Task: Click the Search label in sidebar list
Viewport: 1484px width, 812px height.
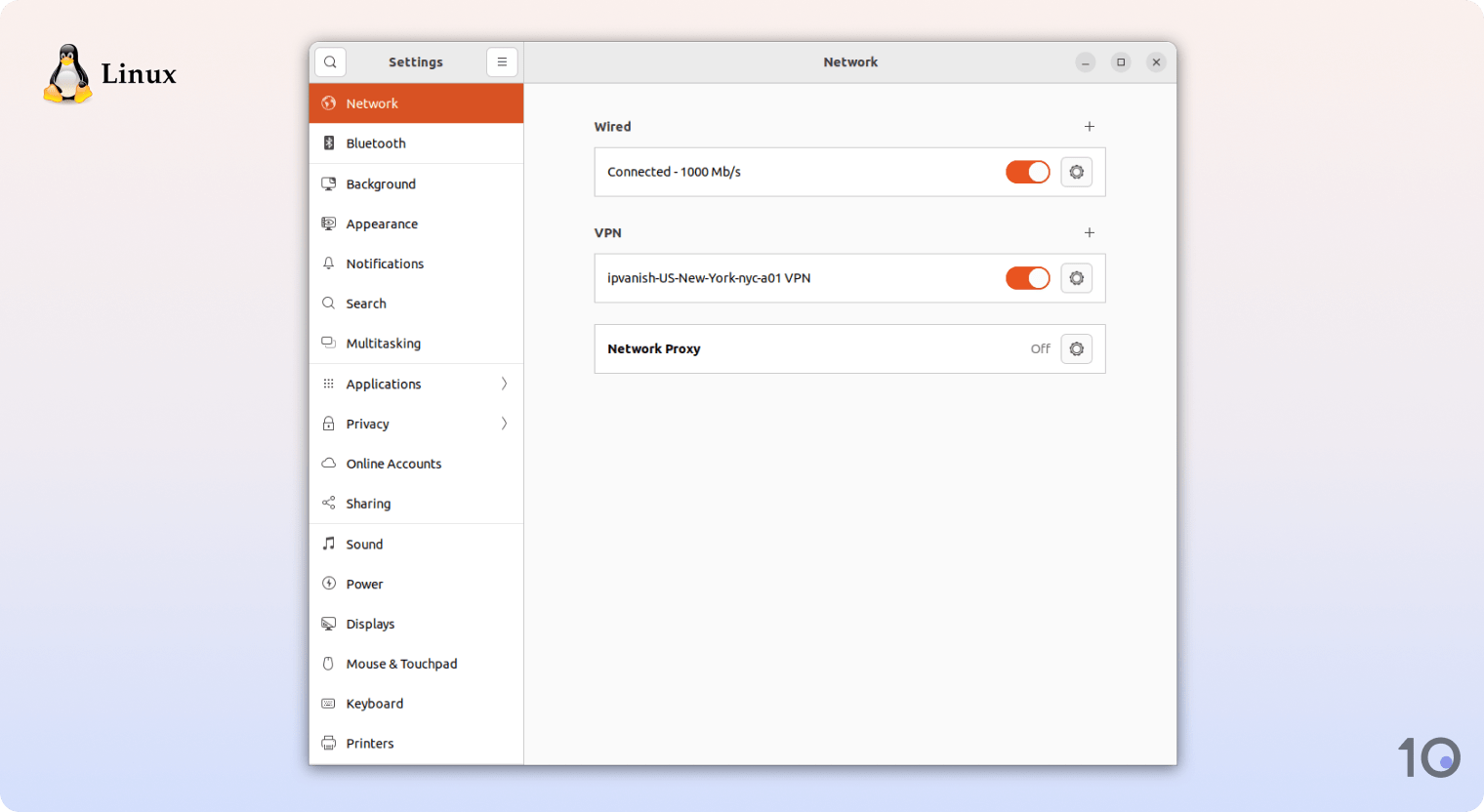Action: pos(366,304)
